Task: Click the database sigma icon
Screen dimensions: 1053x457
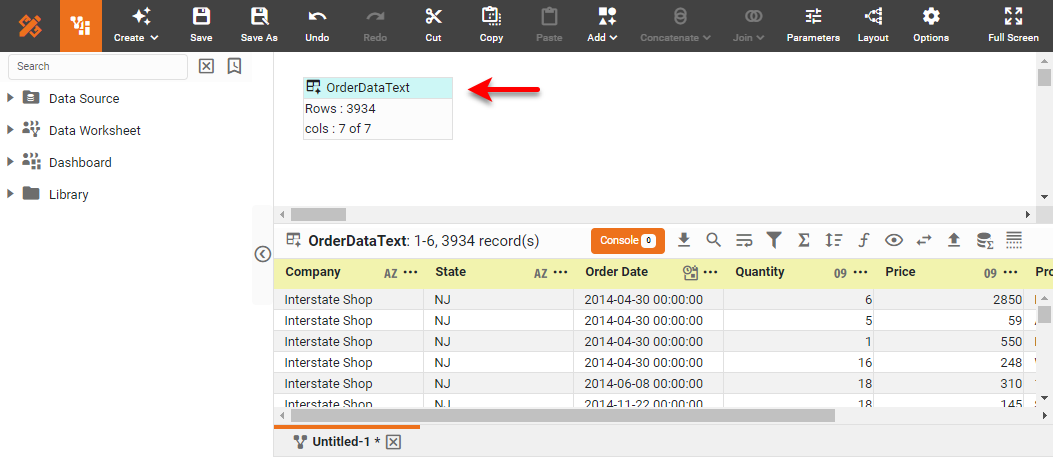Action: pyautogui.click(x=985, y=240)
